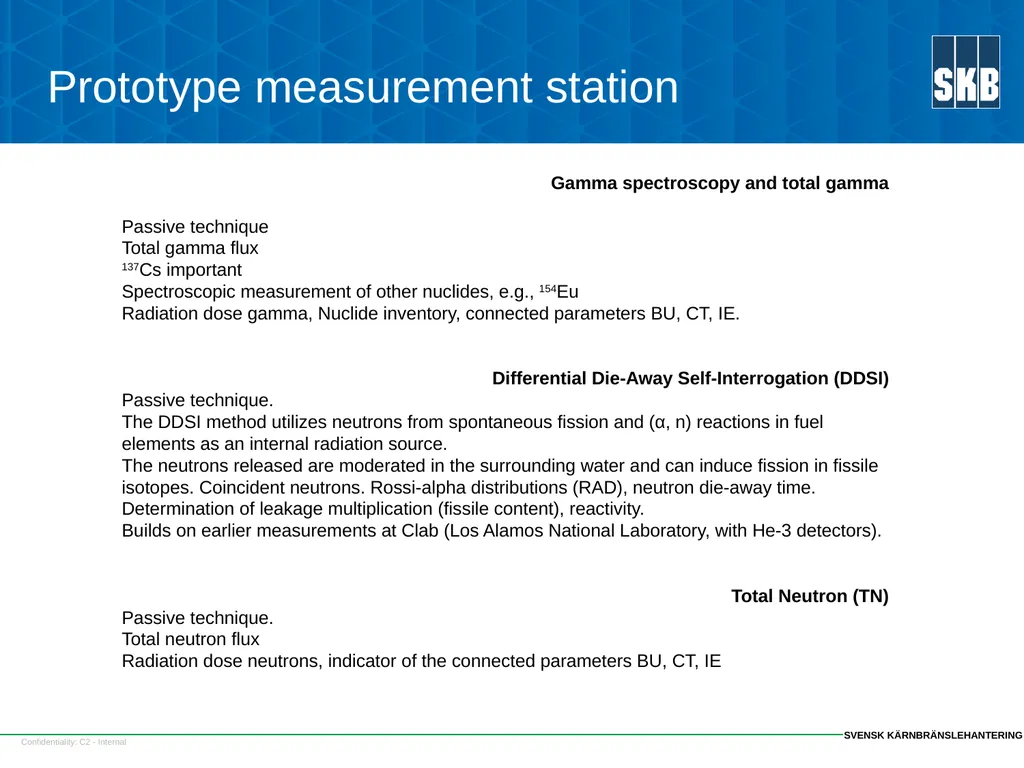Click the line "Total neutron flux"
Image resolution: width=1024 pixels, height=768 pixels.
pyautogui.click(x=191, y=639)
